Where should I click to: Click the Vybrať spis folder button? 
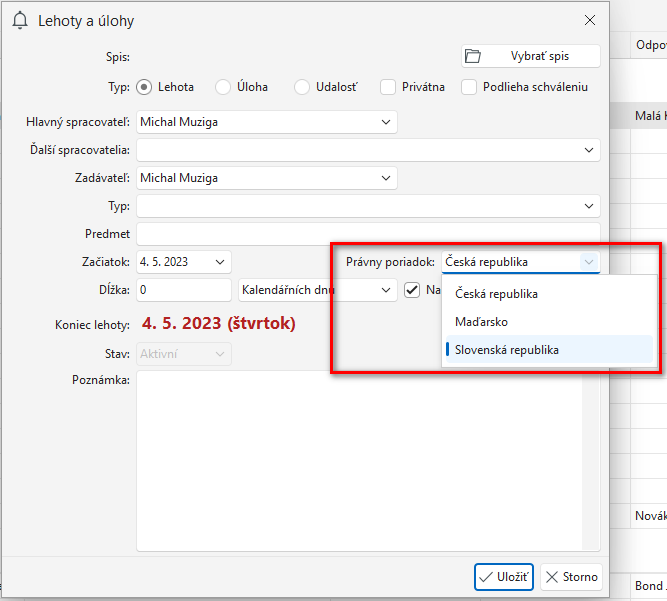click(x=530, y=56)
